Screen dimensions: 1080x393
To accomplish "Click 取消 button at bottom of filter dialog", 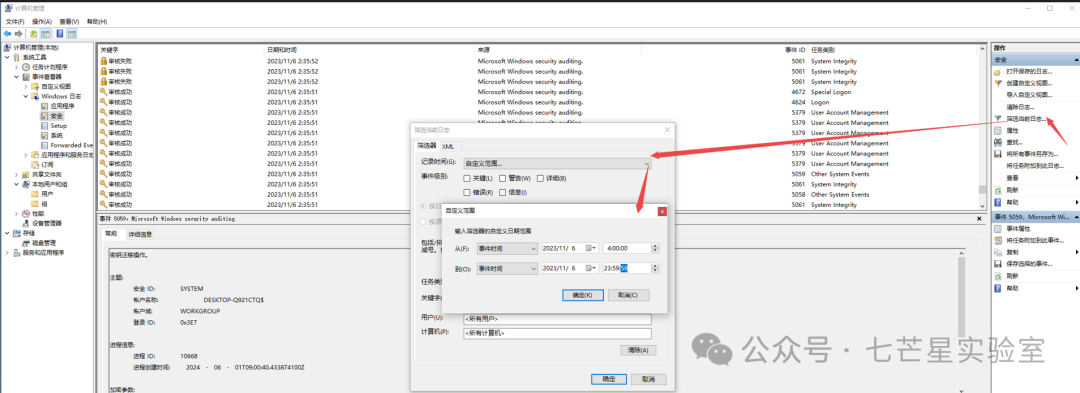I will [x=648, y=379].
